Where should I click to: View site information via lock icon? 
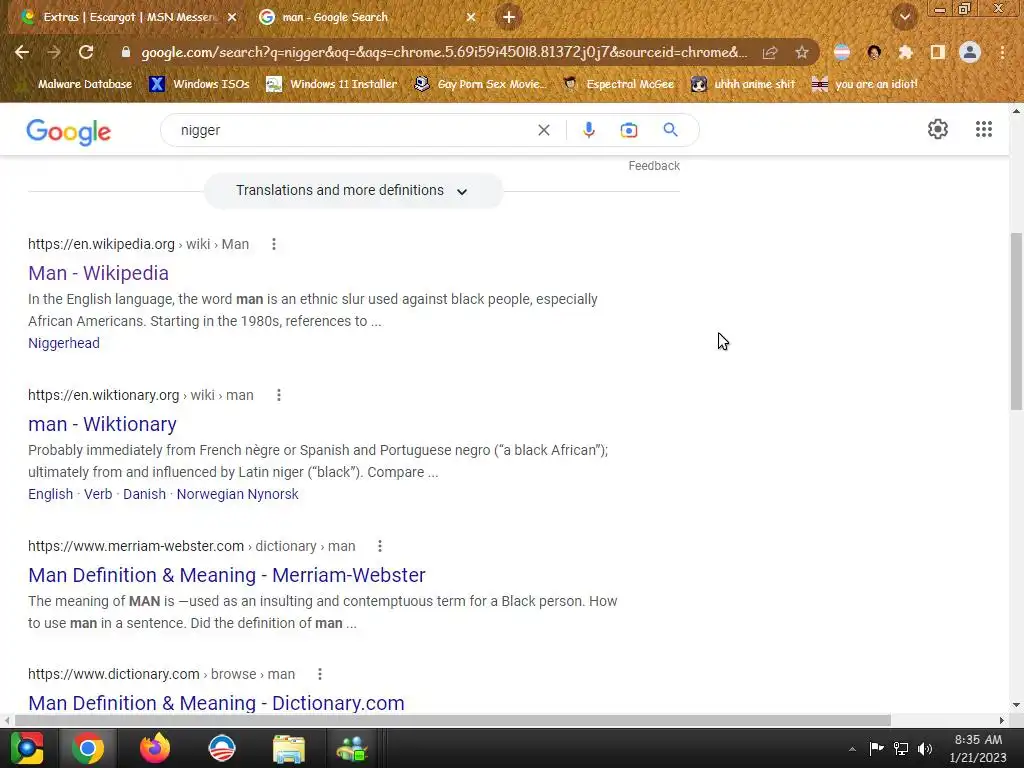click(126, 52)
